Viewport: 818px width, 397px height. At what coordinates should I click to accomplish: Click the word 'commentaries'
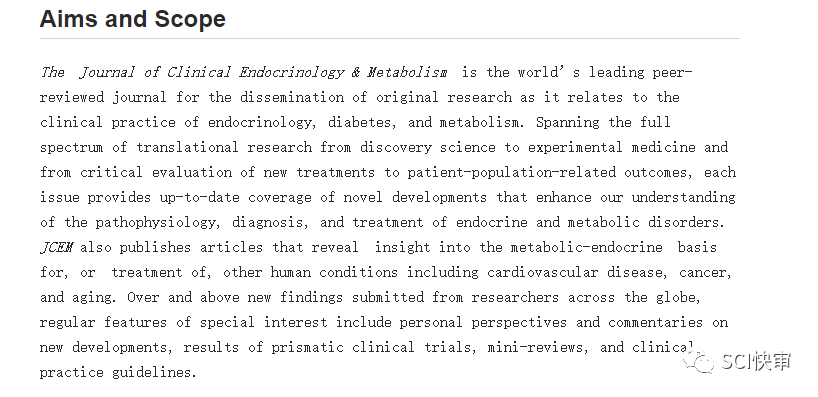pos(655,322)
